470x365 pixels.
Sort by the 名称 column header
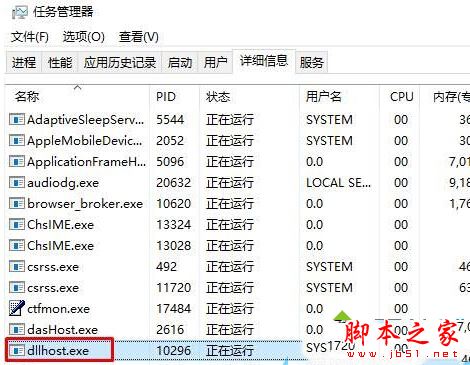coord(77,96)
